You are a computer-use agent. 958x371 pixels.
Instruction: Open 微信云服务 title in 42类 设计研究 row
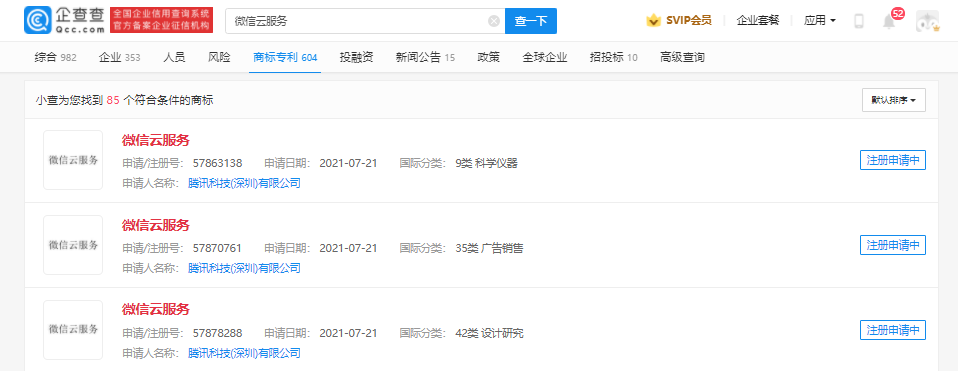(x=156, y=309)
